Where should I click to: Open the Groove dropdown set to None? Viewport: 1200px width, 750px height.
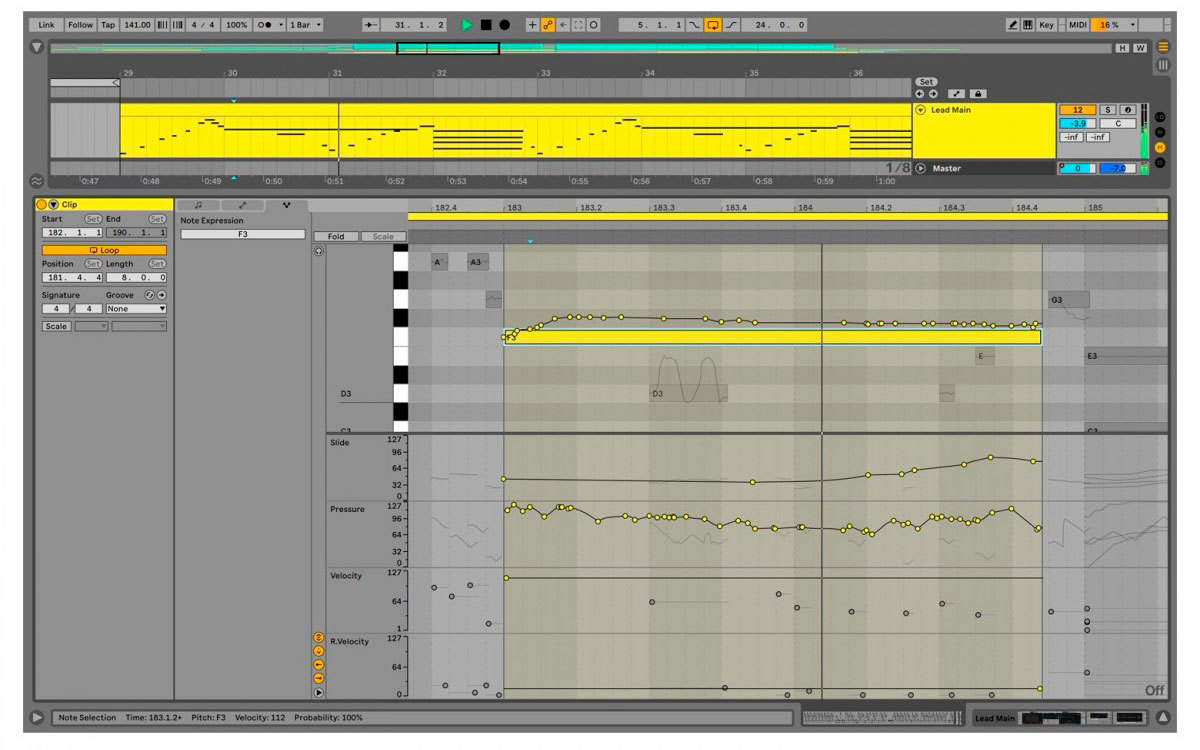(x=136, y=309)
